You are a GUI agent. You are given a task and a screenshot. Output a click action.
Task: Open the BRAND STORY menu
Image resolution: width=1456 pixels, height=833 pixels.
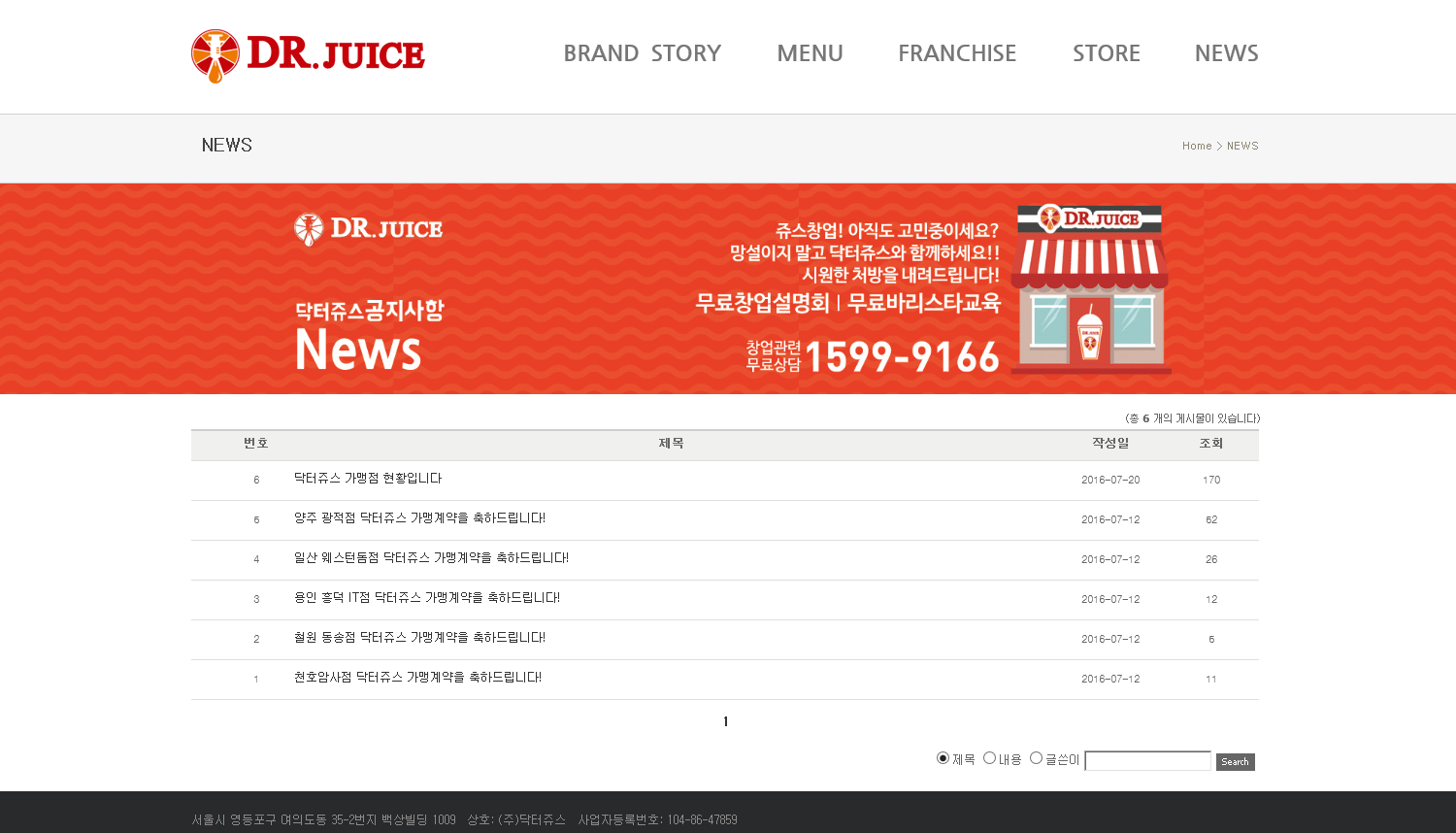pos(642,53)
